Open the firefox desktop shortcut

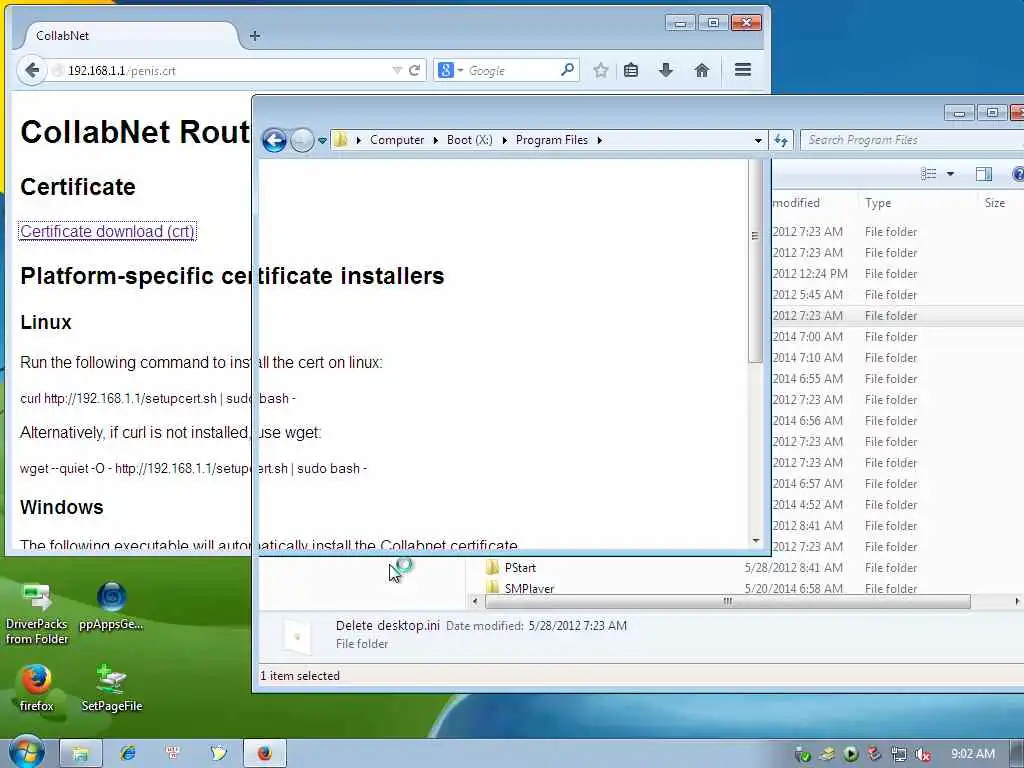click(x=36, y=688)
